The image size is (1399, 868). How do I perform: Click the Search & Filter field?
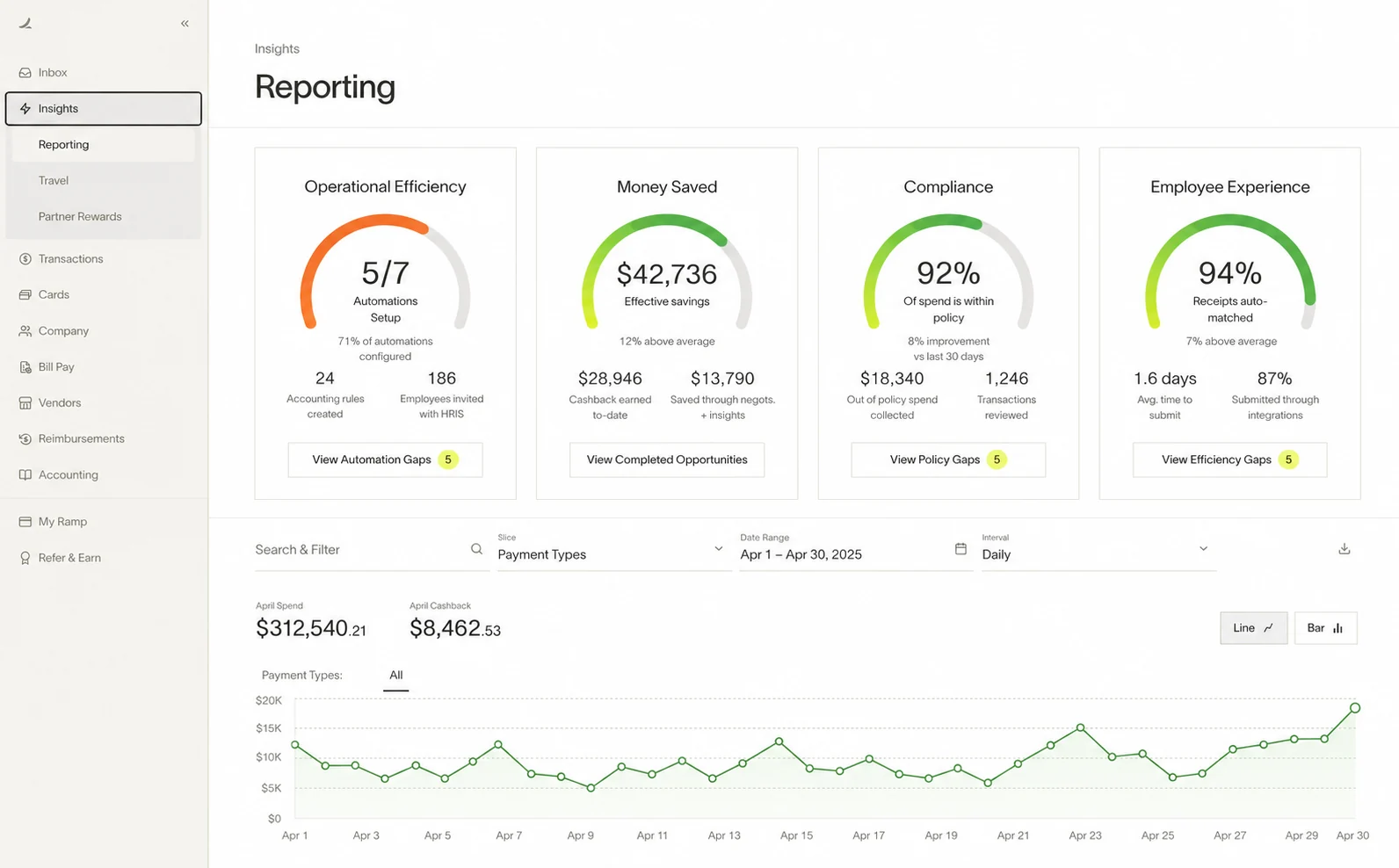coord(372,550)
